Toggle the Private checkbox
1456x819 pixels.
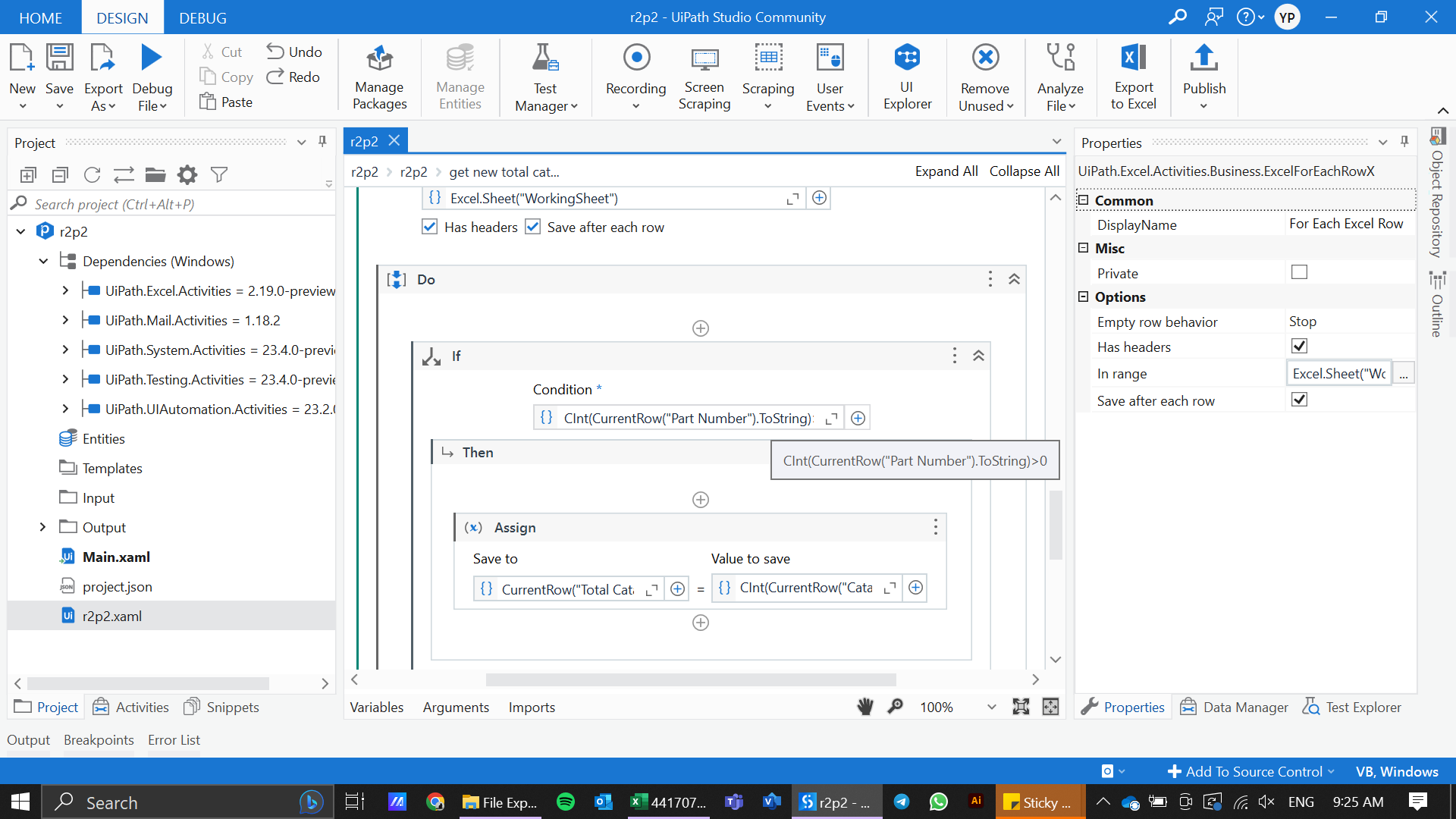(x=1299, y=272)
